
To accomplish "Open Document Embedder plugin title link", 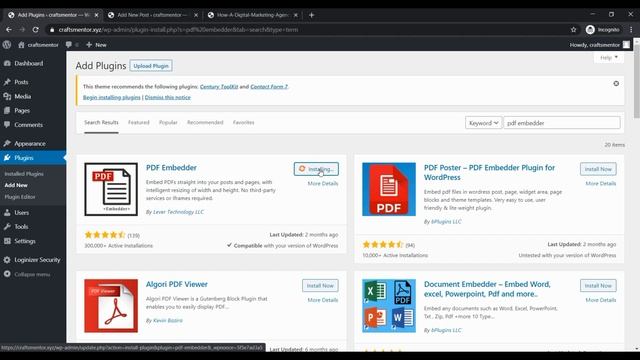I will click(x=487, y=289).
